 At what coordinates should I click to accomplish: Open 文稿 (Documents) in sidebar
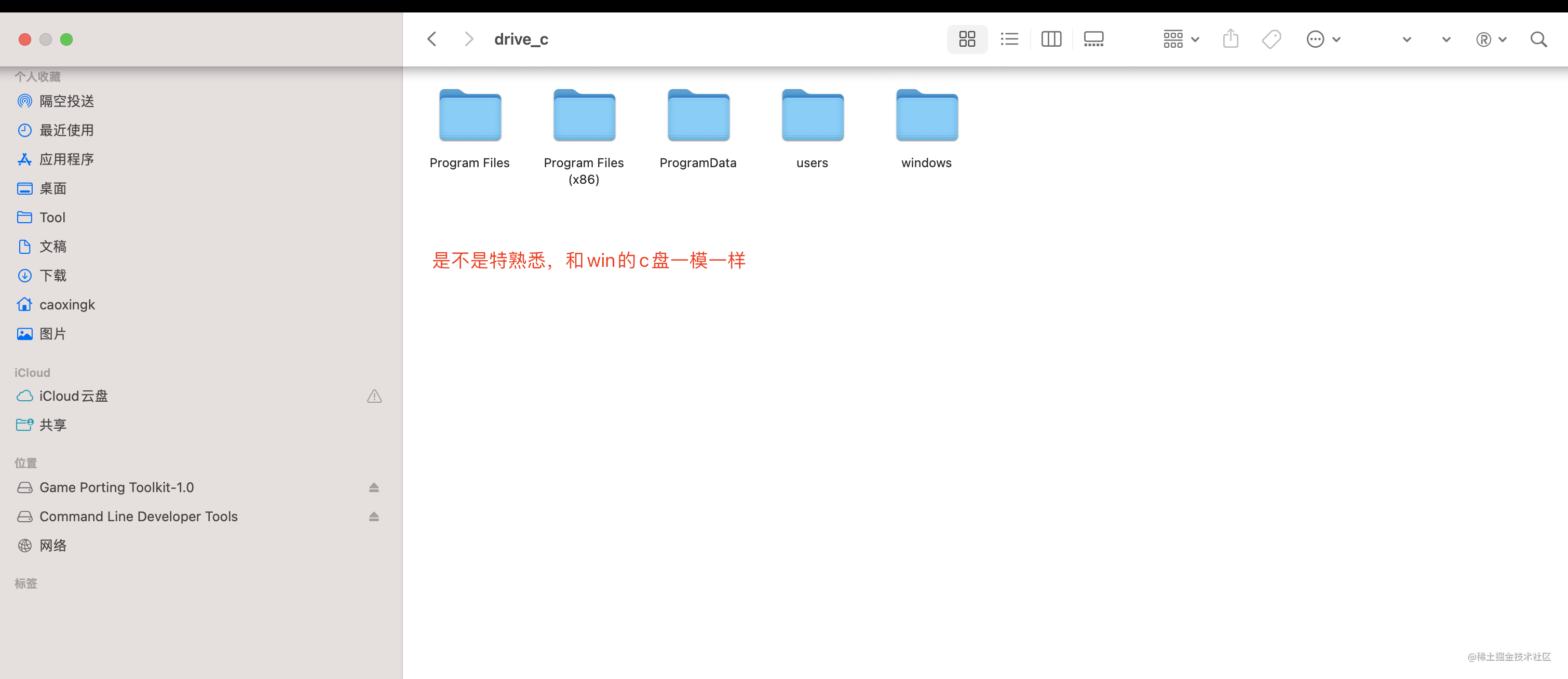tap(201, 247)
